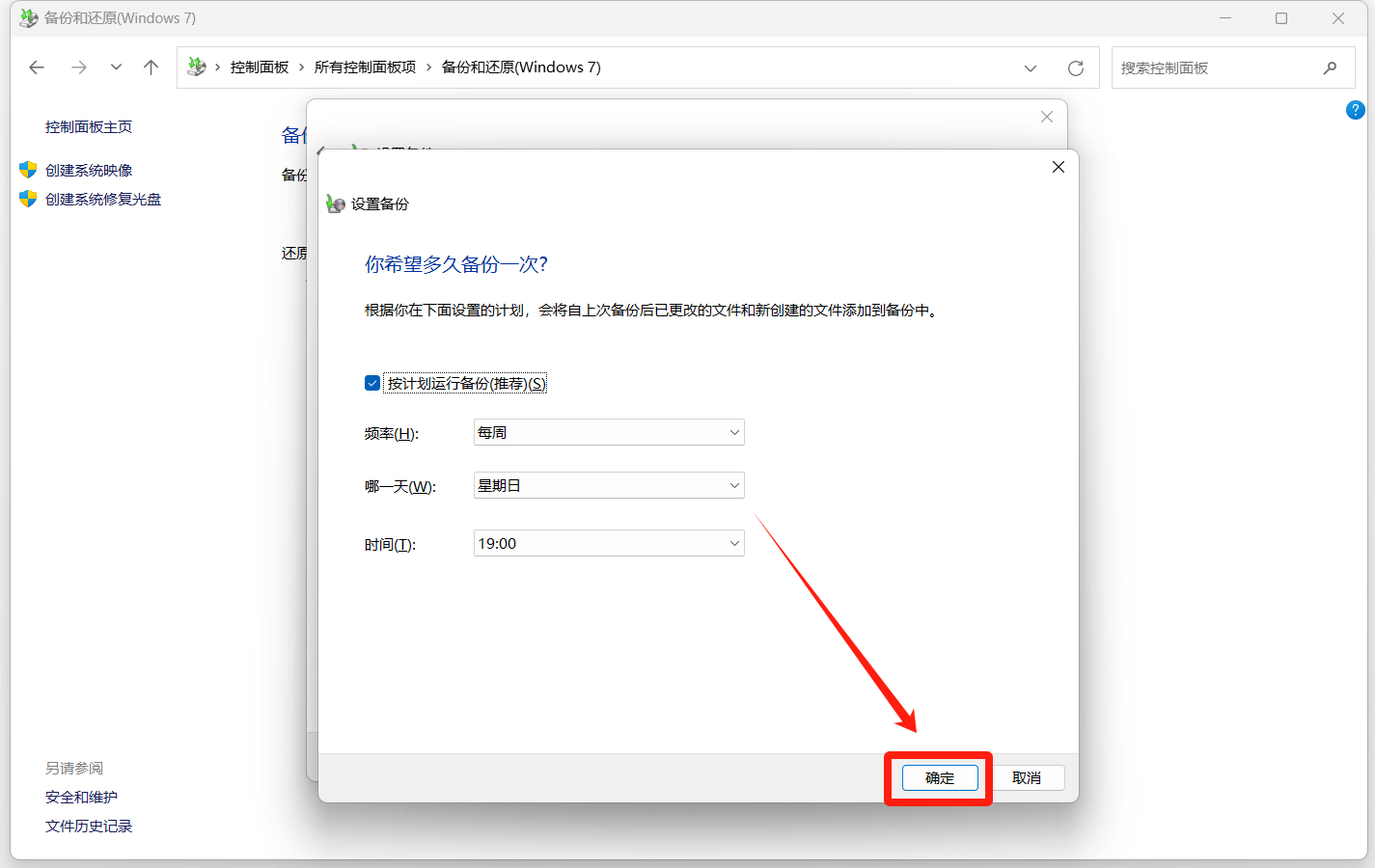
Task: Select 所有控制面板项 in the breadcrumb
Action: pos(365,68)
